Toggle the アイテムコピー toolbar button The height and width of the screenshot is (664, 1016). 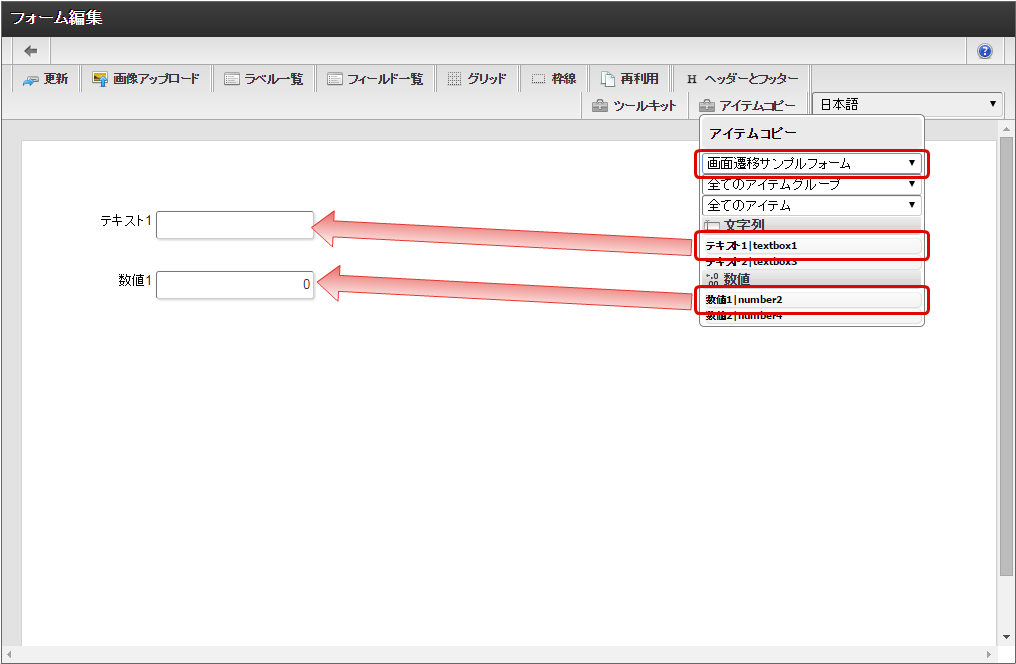tap(748, 106)
